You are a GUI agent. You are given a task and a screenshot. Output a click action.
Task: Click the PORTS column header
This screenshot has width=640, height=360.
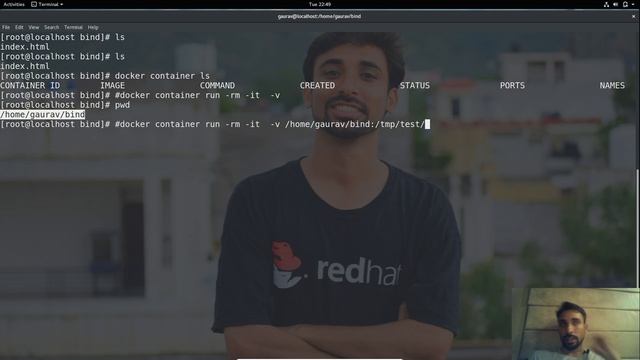pyautogui.click(x=512, y=86)
